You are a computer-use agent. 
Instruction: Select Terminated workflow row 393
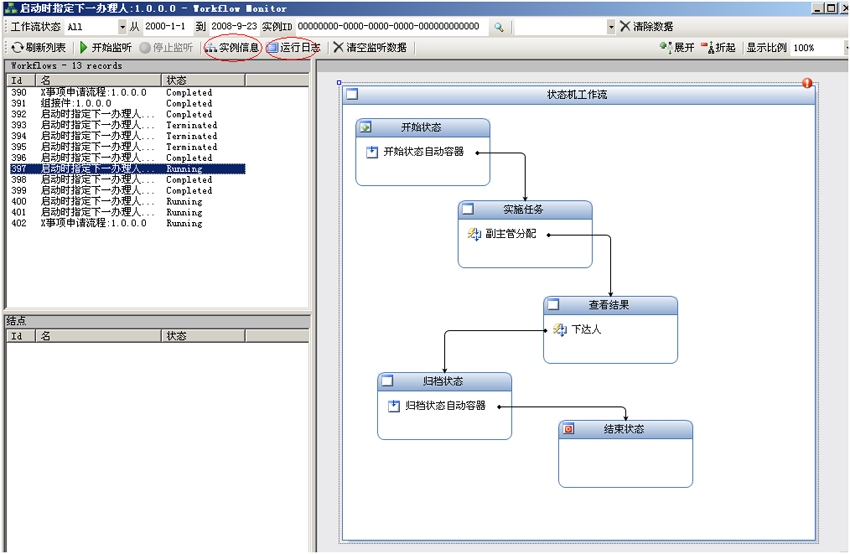point(127,125)
